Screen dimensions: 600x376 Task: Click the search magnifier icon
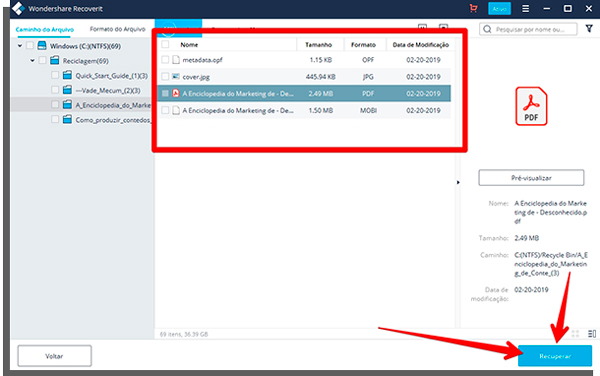487,29
